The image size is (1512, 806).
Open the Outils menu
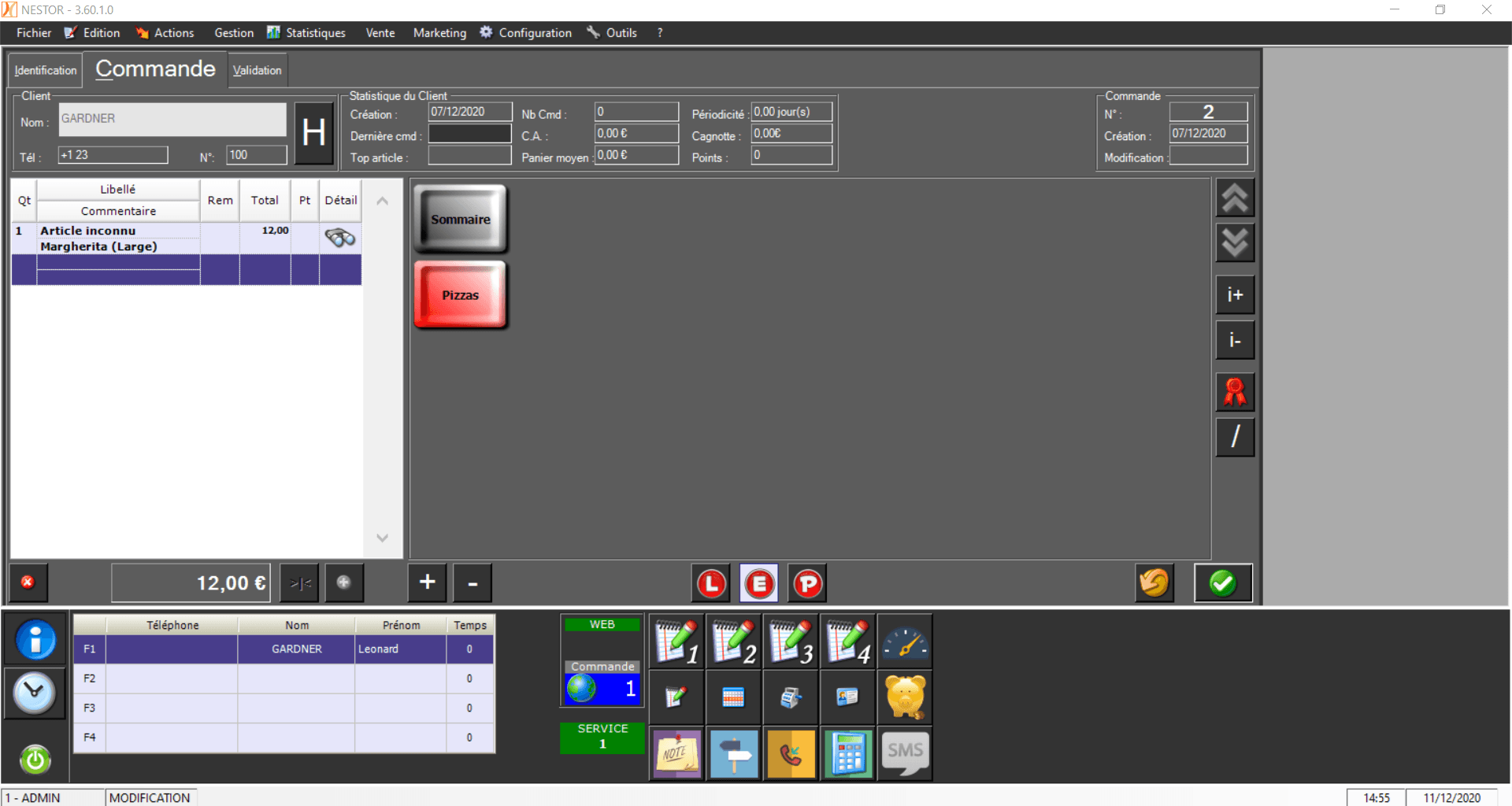[612, 33]
